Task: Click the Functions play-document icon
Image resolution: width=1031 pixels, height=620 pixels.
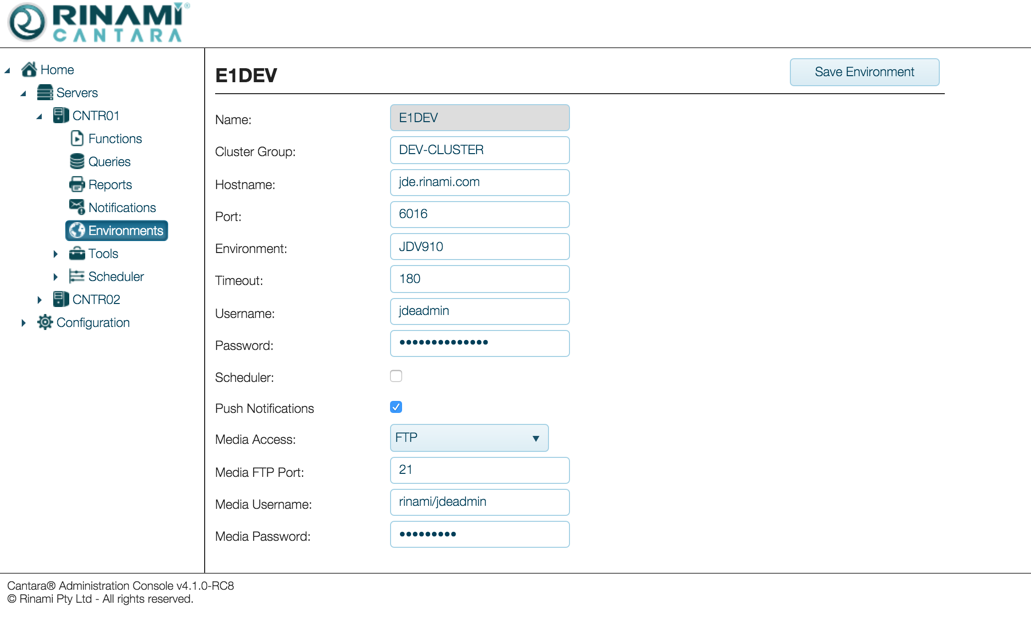Action: coord(77,139)
